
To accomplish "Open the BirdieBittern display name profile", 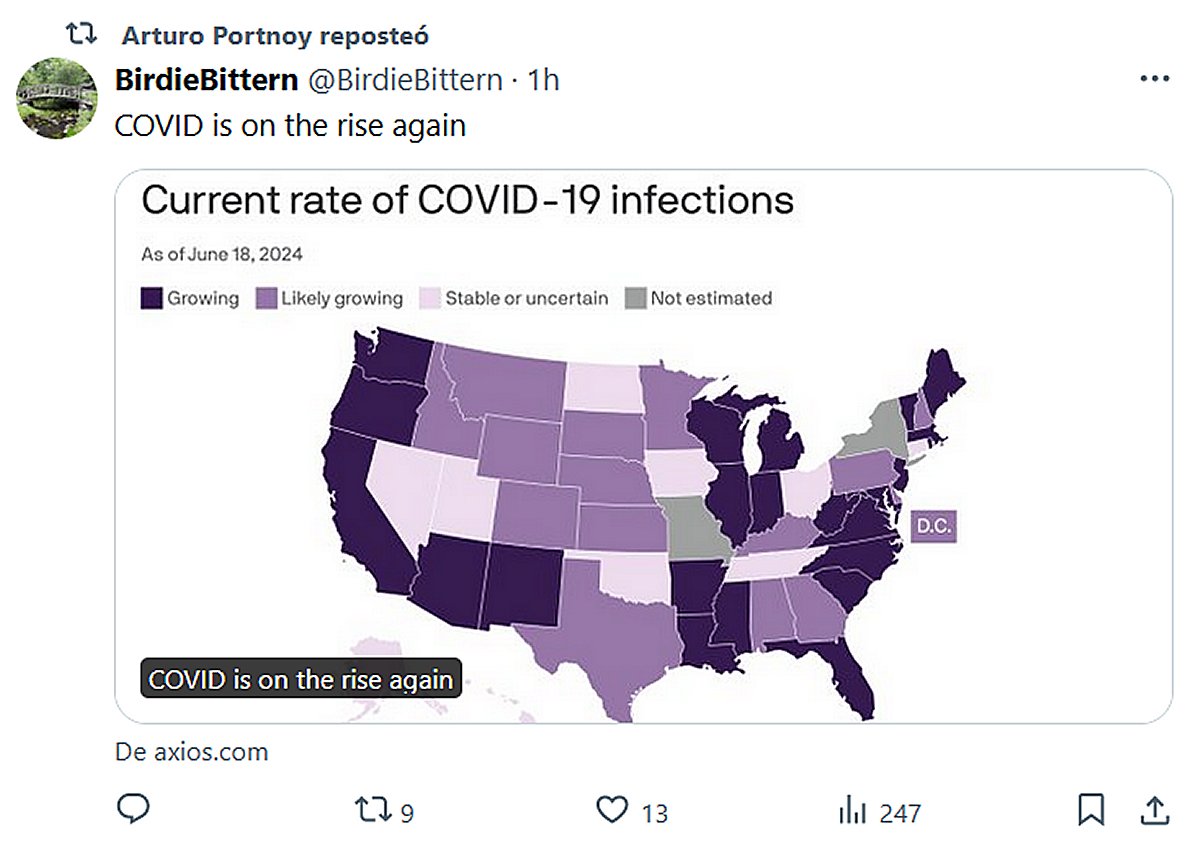I will point(207,80).
